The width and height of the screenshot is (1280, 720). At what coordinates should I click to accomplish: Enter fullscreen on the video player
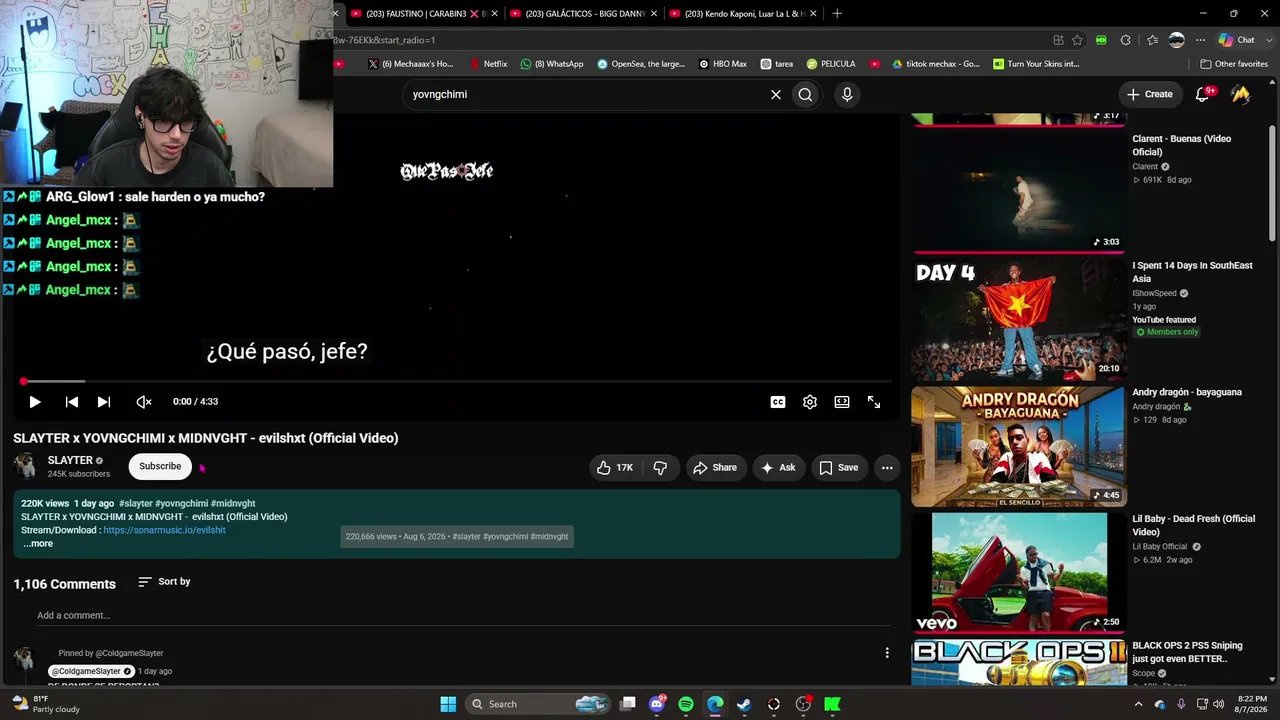[874, 402]
